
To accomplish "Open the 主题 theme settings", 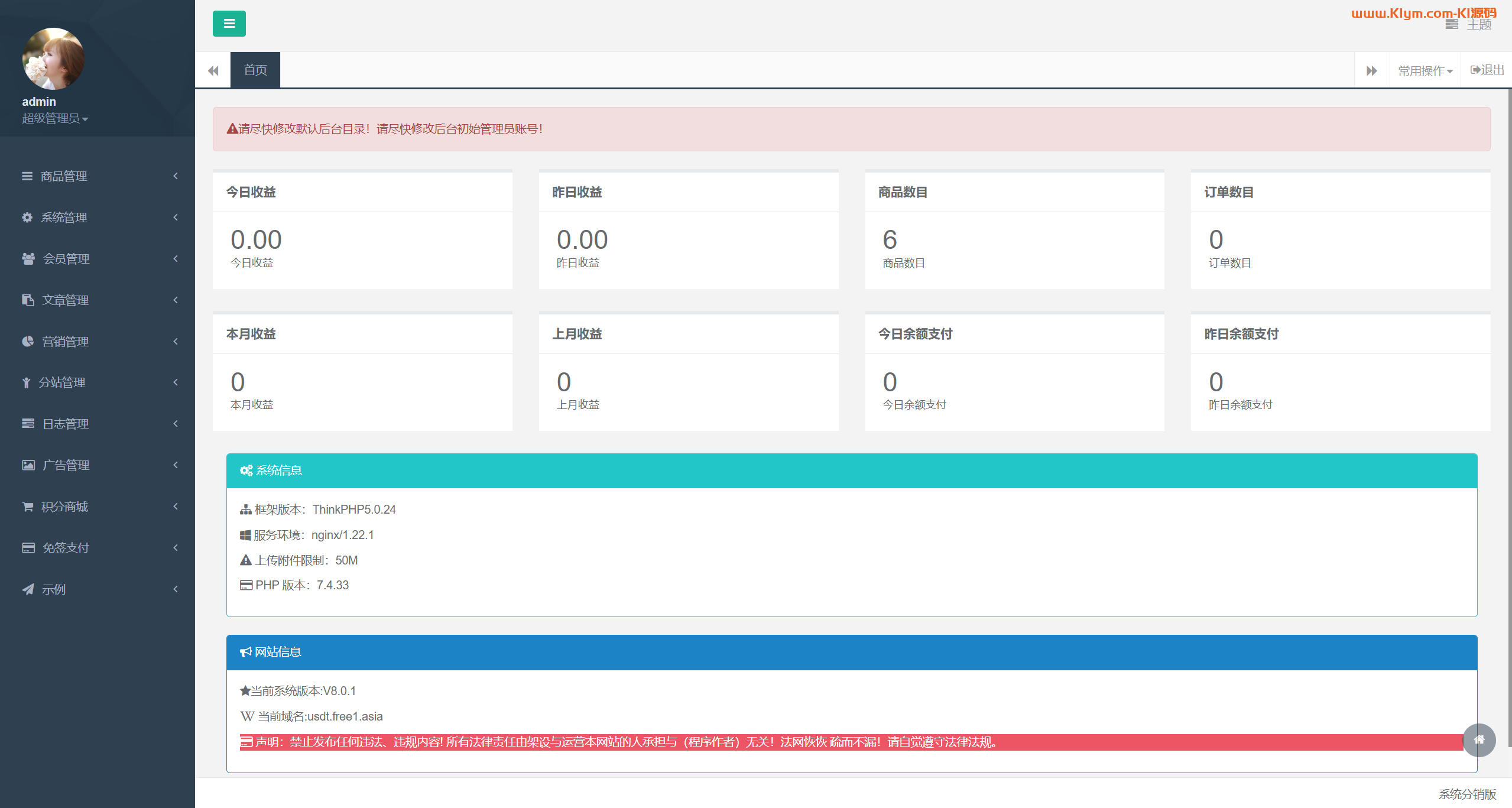I will [x=1469, y=25].
